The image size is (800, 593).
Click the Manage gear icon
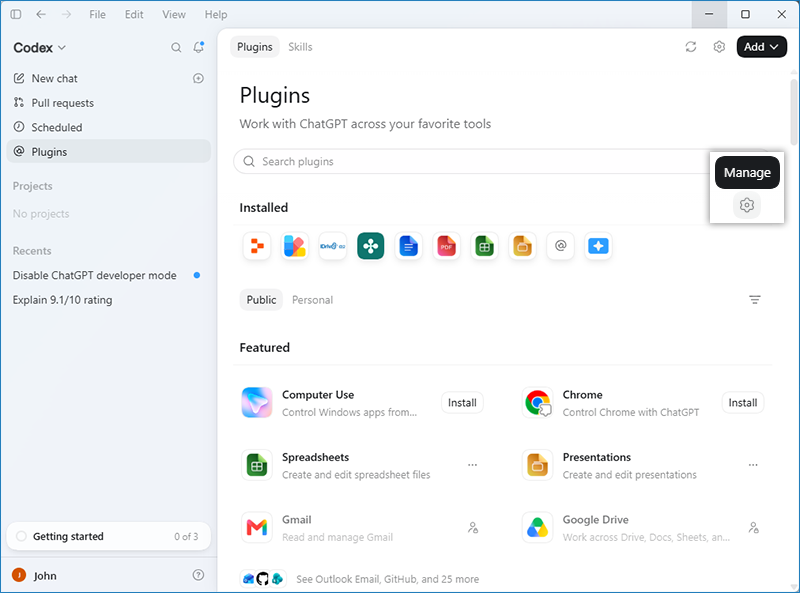746,205
